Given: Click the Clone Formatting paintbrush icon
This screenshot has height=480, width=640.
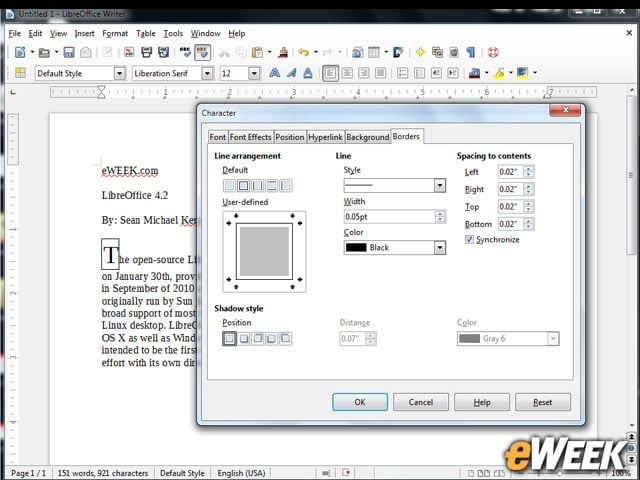Looking at the screenshot, I should [x=282, y=52].
